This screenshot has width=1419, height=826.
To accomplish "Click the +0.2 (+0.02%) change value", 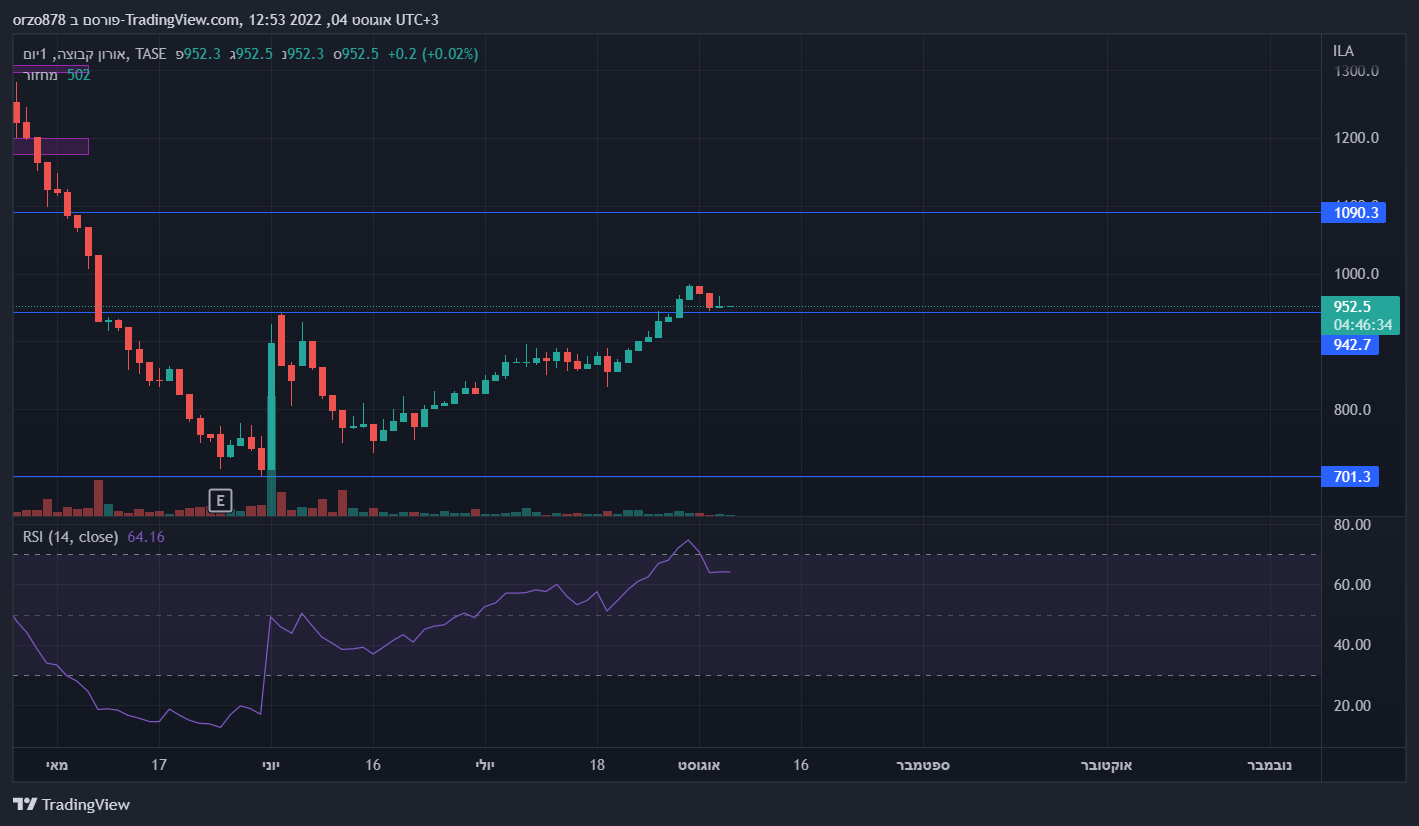I will click(x=433, y=53).
